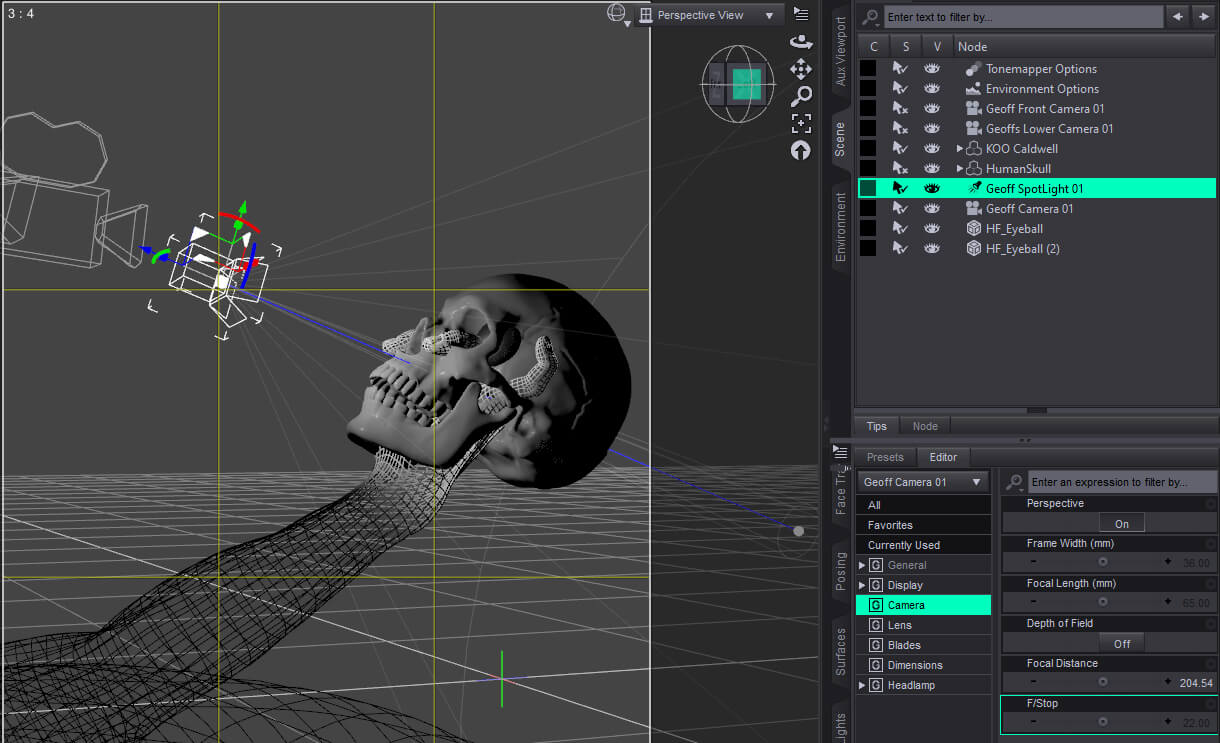The height and width of the screenshot is (743, 1220).
Task: Switch to the Presets tab
Action: click(x=884, y=457)
